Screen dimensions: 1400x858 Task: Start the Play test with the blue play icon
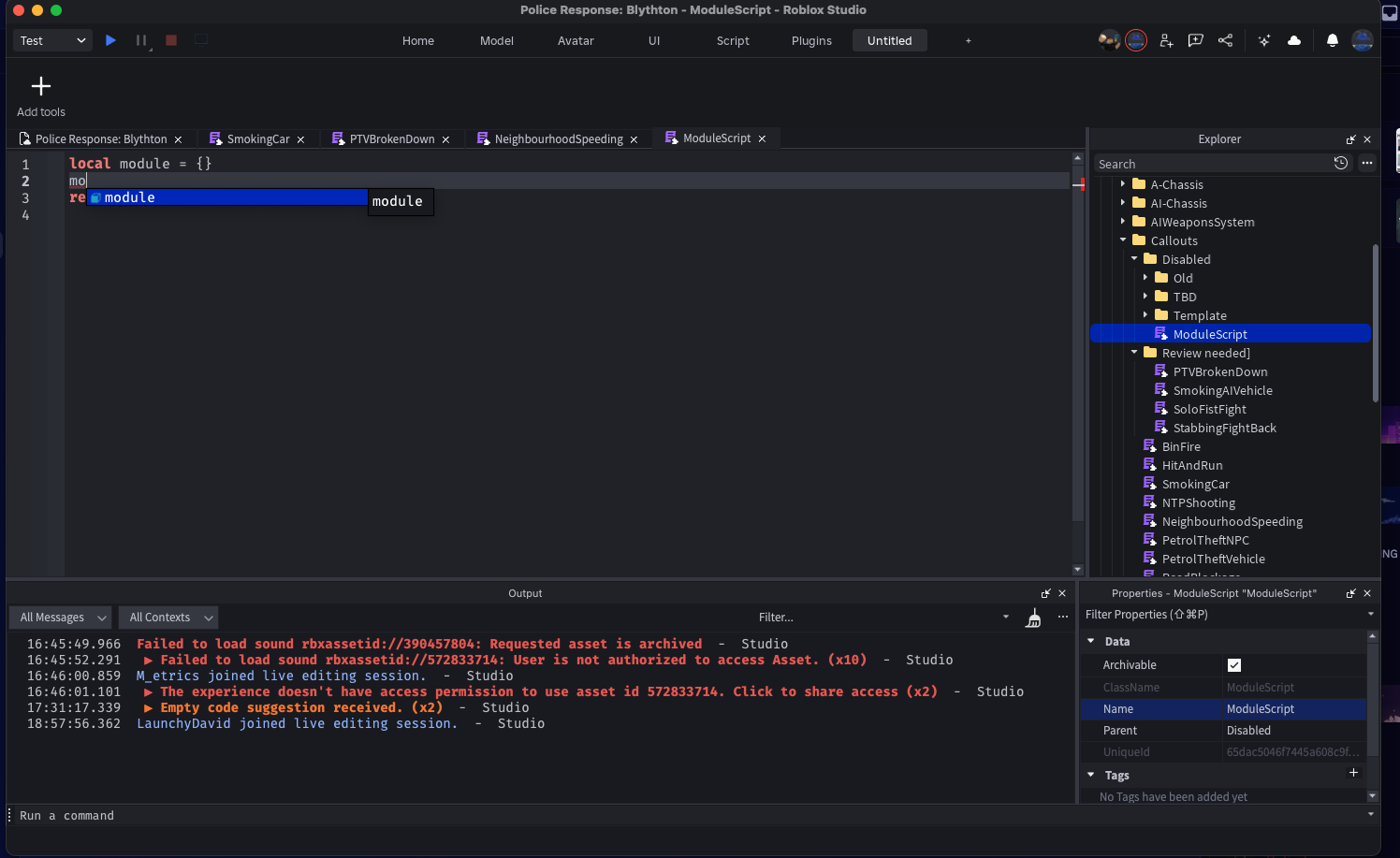click(109, 40)
